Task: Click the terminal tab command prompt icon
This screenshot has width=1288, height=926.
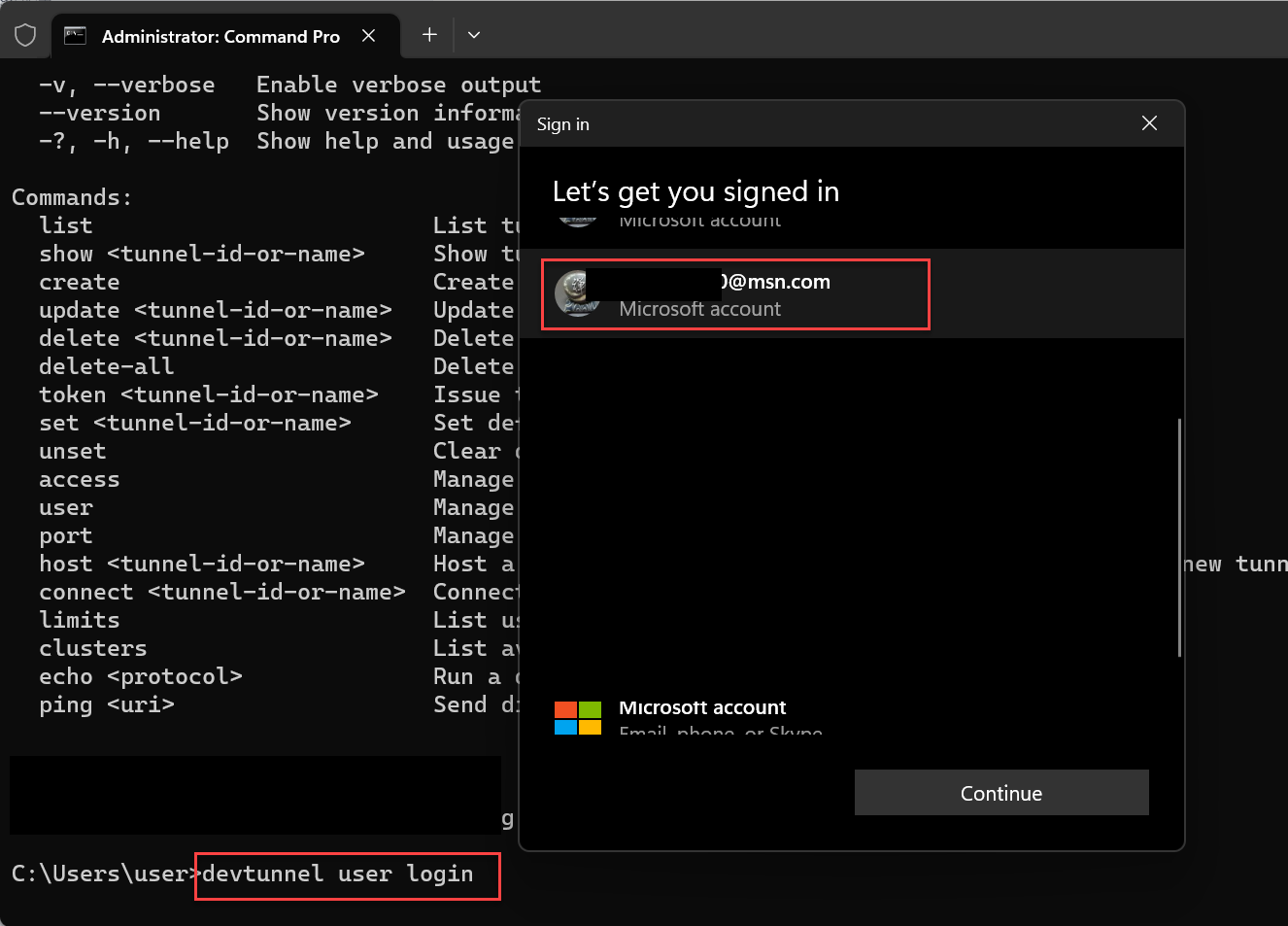Action: coord(75,36)
